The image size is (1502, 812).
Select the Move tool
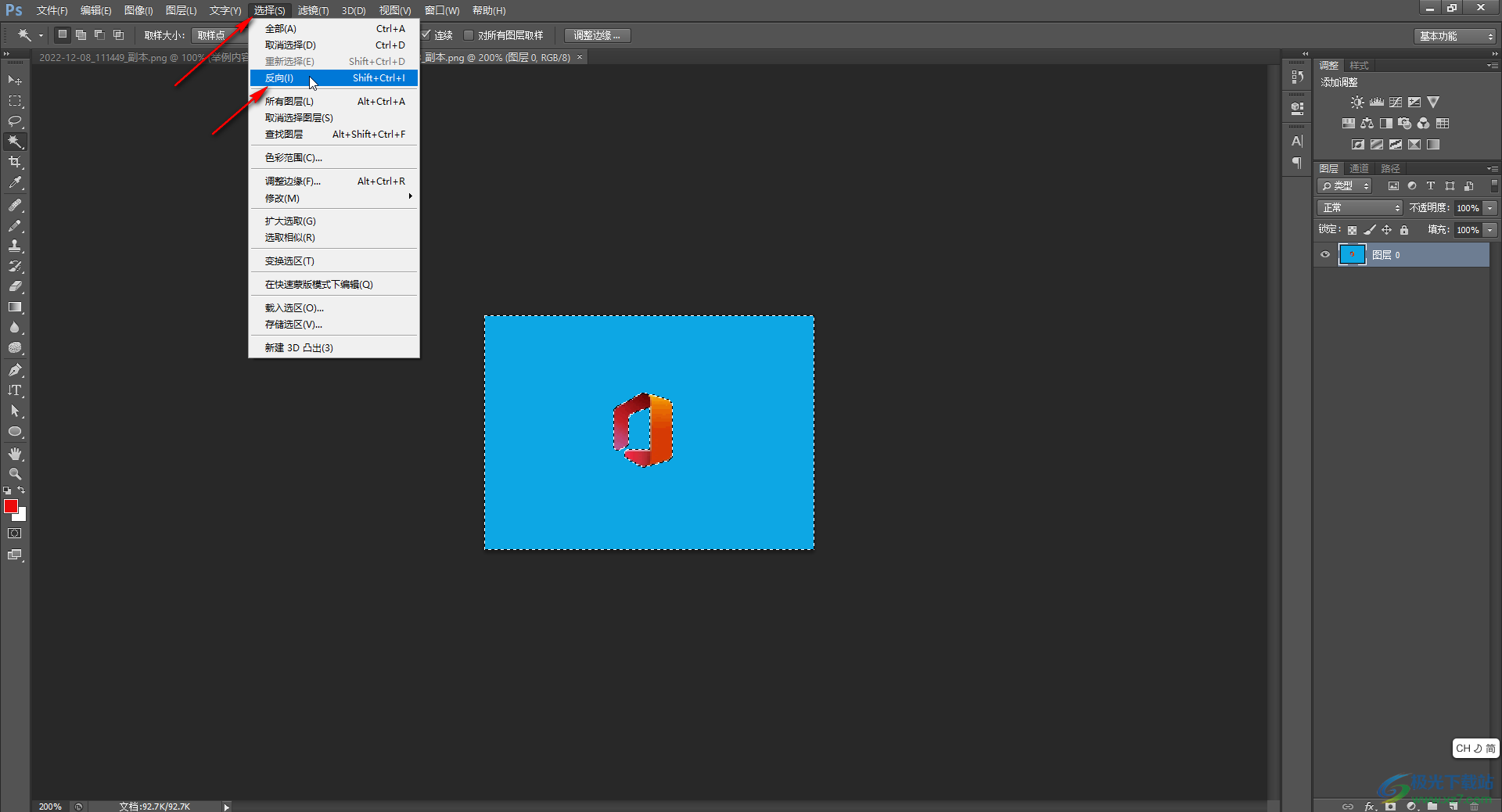15,81
